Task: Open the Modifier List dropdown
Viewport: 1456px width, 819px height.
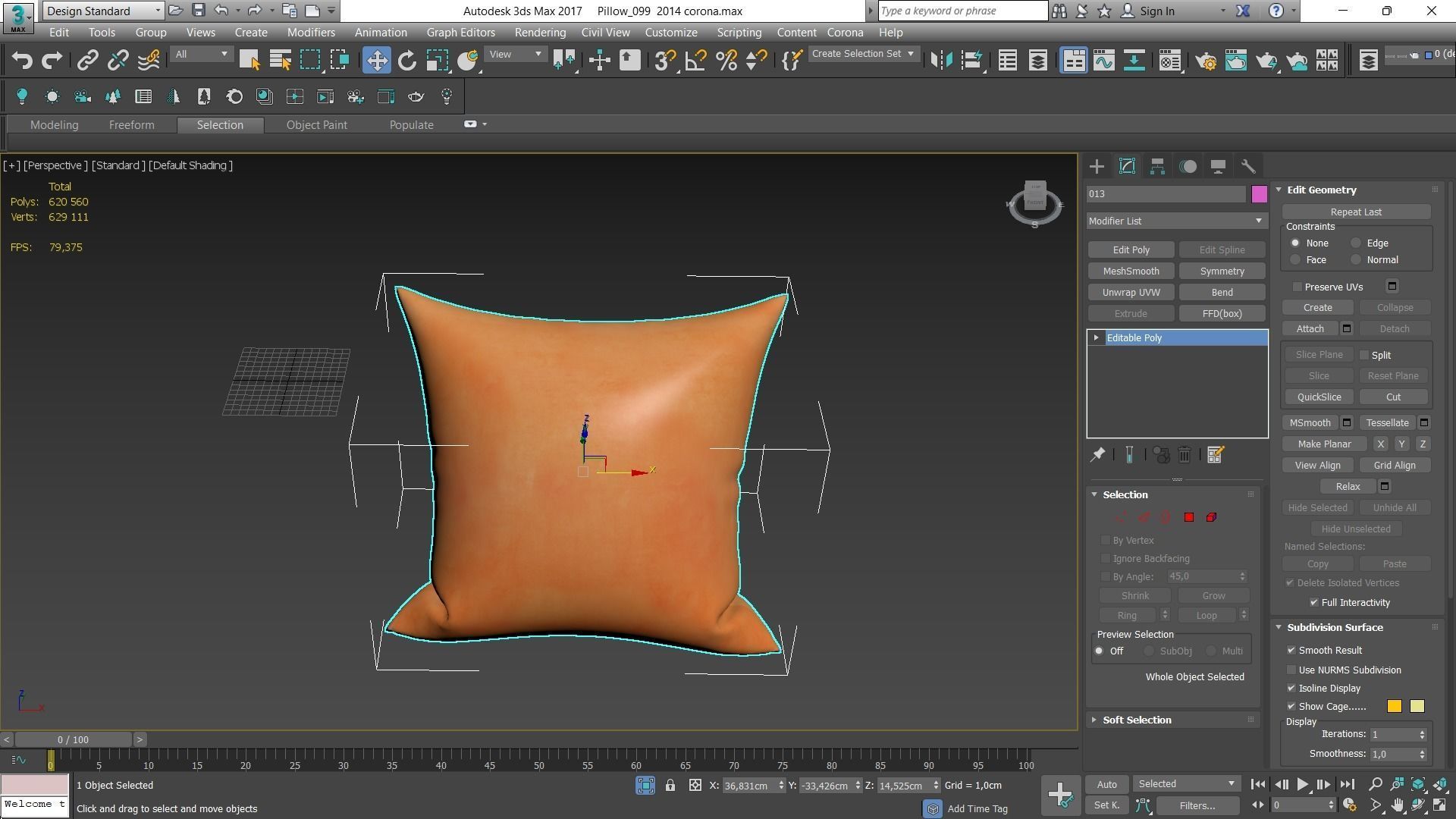Action: (1175, 221)
